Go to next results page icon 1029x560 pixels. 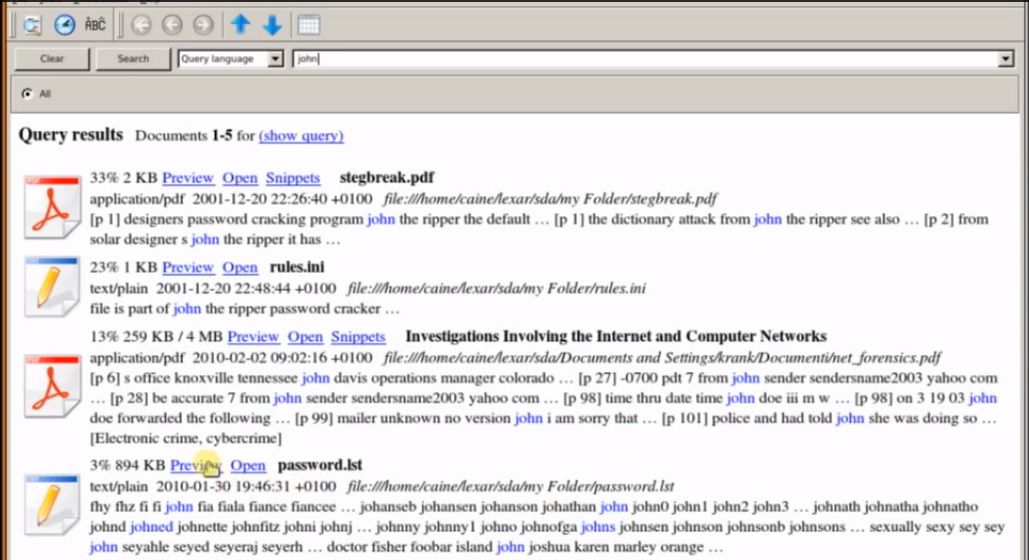[x=203, y=25]
